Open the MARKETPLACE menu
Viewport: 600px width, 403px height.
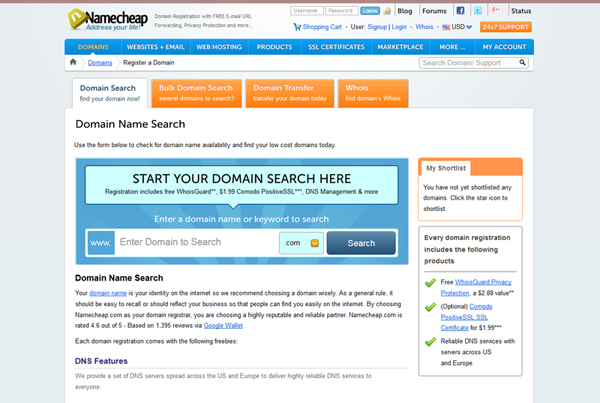coord(400,47)
